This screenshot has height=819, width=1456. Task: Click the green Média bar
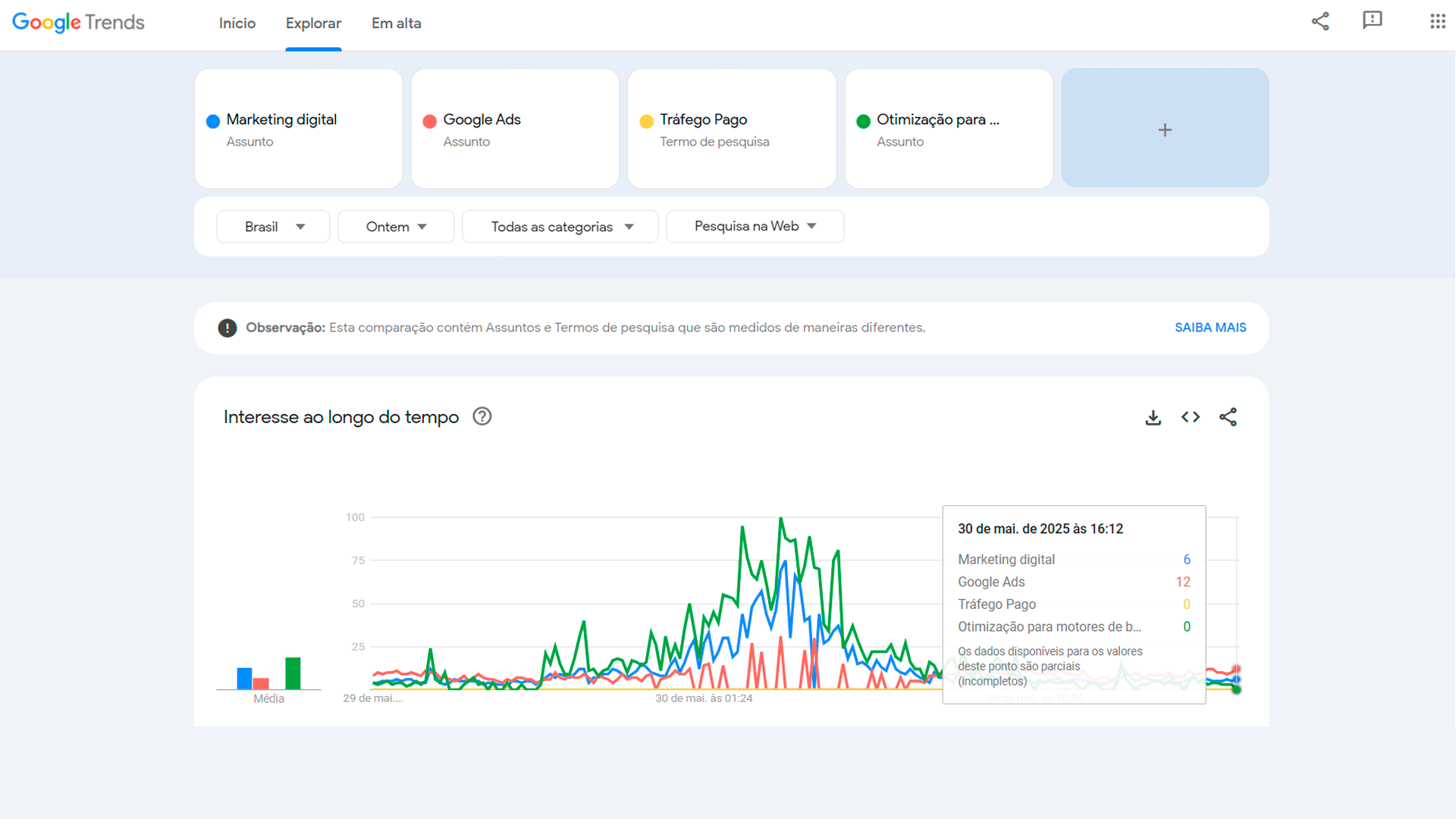(x=293, y=673)
